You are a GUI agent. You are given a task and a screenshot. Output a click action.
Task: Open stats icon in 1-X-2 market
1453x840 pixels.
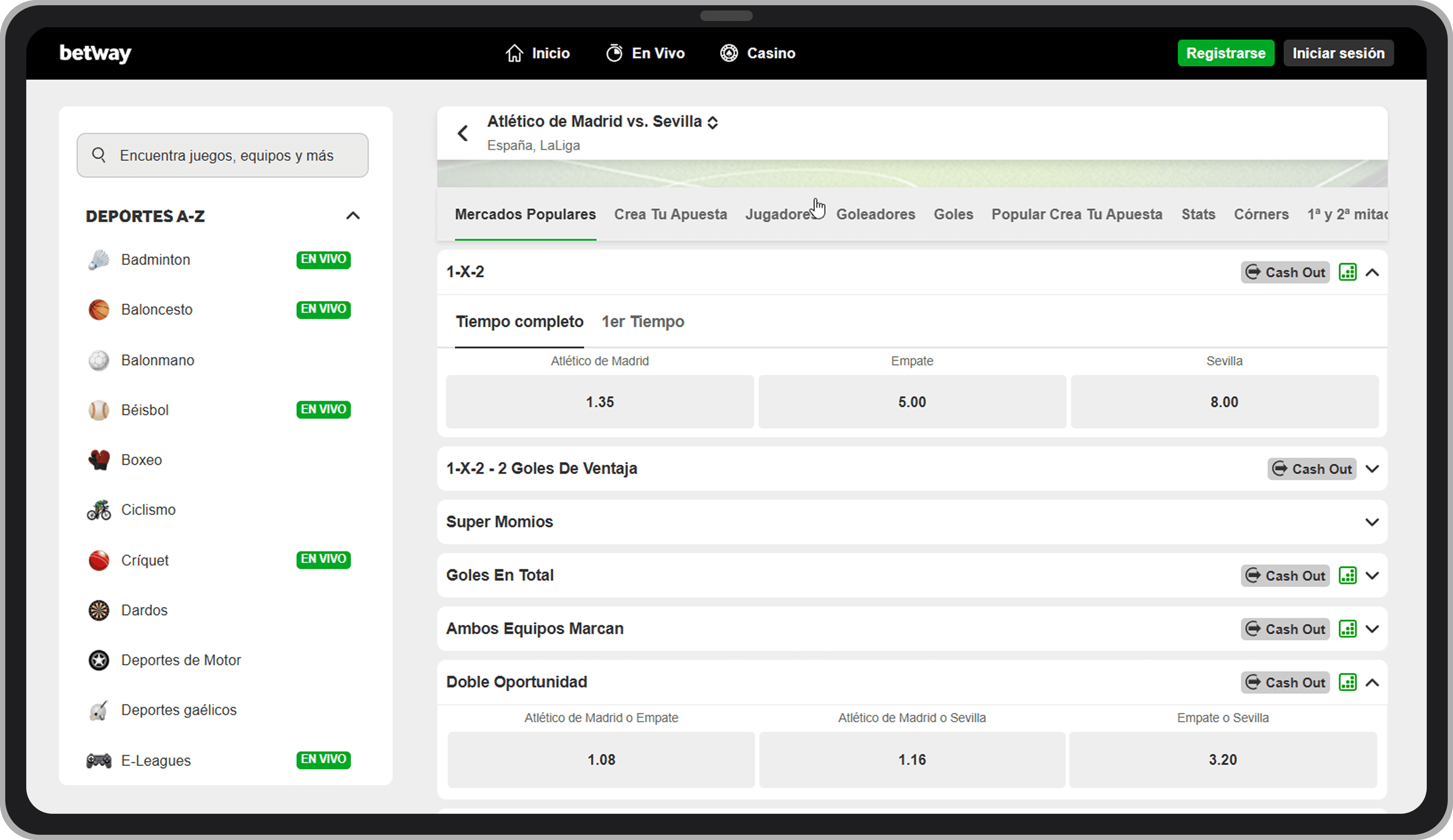coord(1348,272)
